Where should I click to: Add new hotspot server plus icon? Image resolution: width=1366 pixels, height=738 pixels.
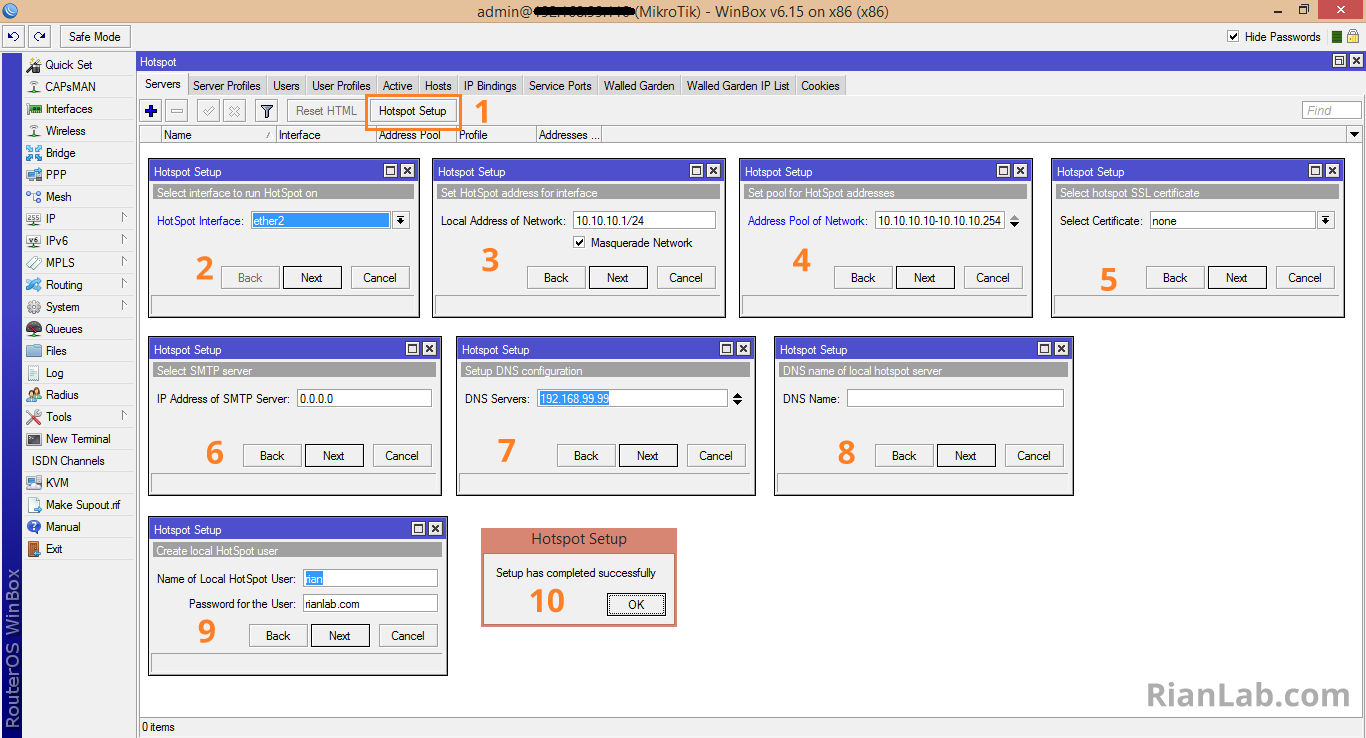pos(151,111)
